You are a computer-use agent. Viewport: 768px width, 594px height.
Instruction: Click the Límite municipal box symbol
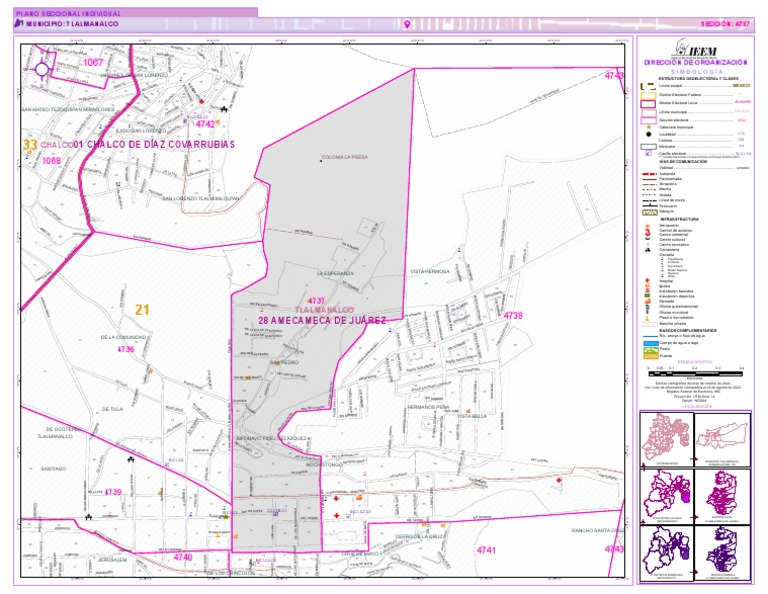tap(648, 112)
